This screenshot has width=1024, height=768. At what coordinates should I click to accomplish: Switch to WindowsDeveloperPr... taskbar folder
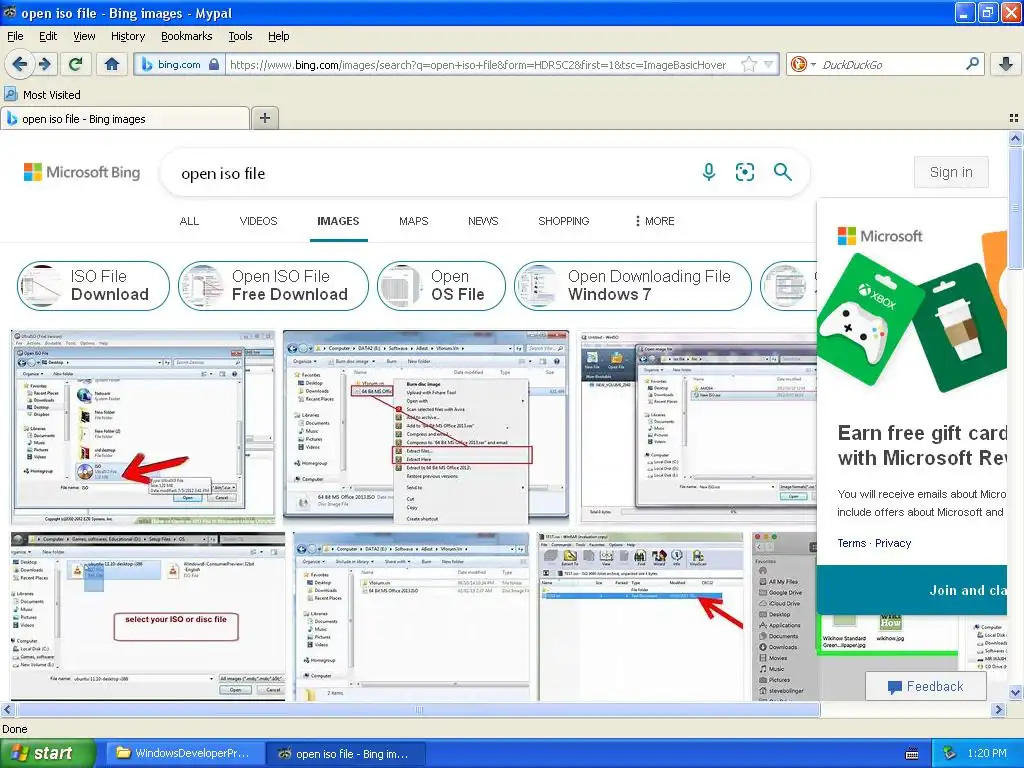tap(184, 753)
